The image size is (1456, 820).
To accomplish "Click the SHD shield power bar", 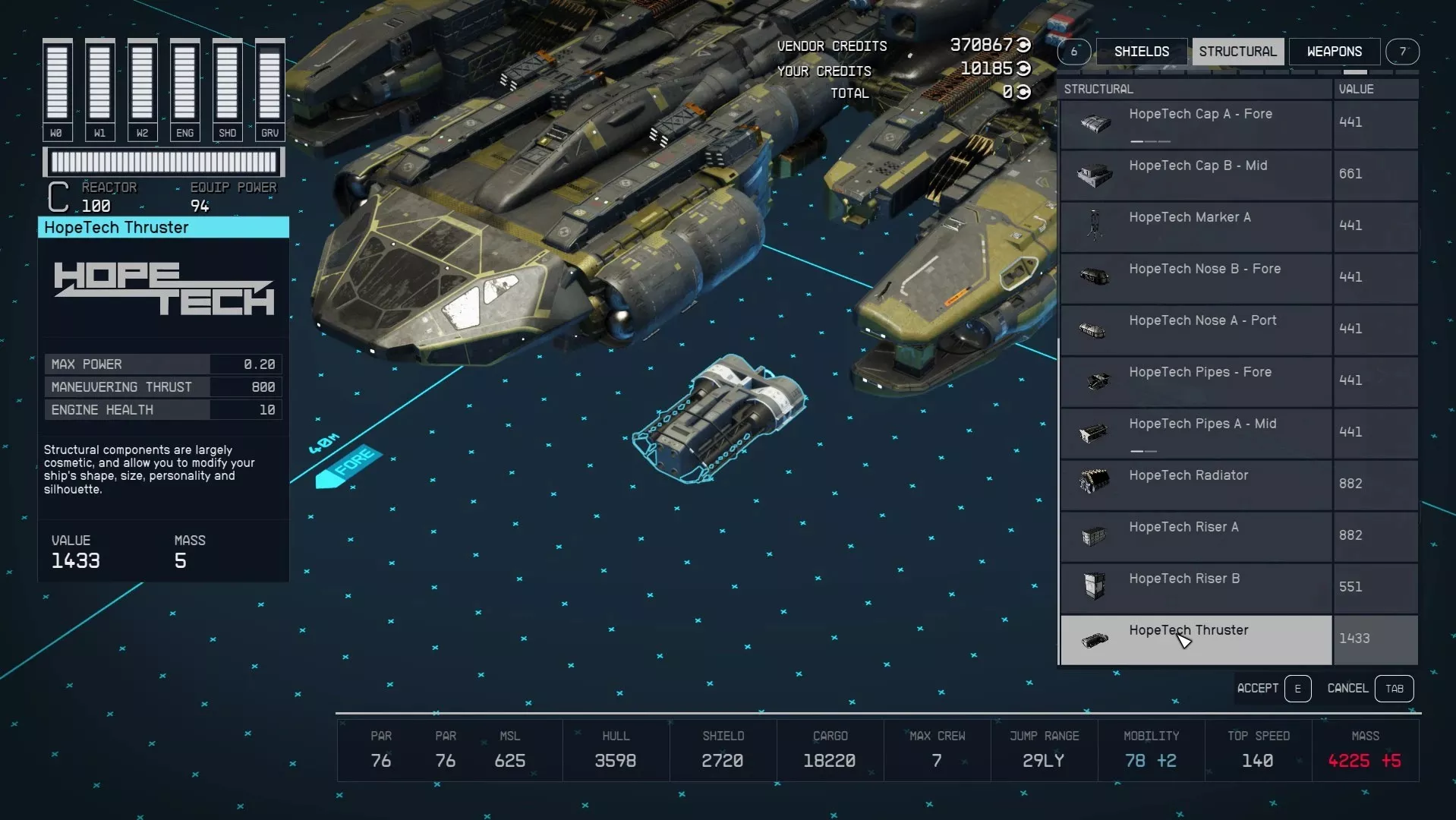I will [227, 90].
